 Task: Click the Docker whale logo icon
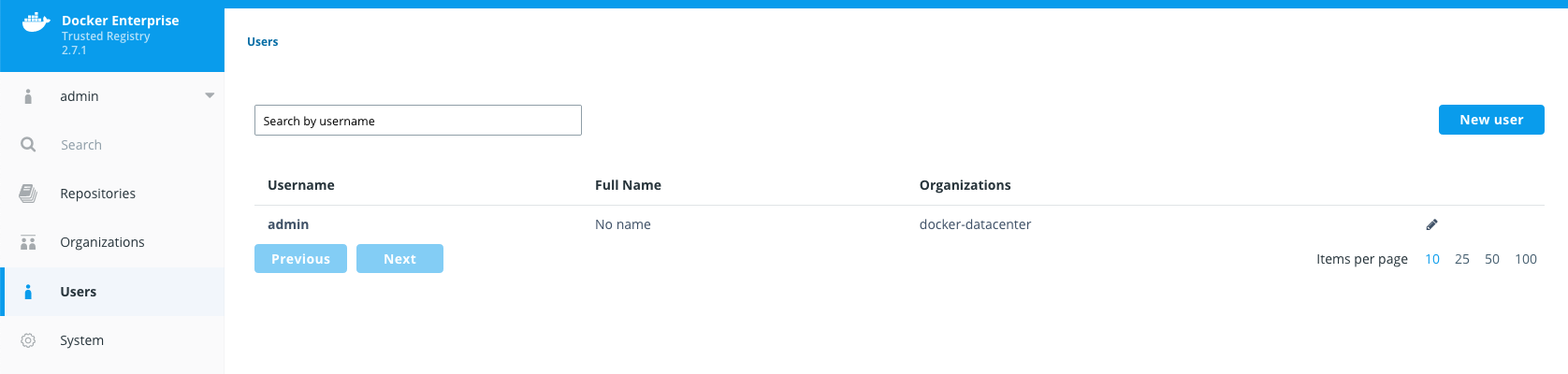(x=36, y=22)
